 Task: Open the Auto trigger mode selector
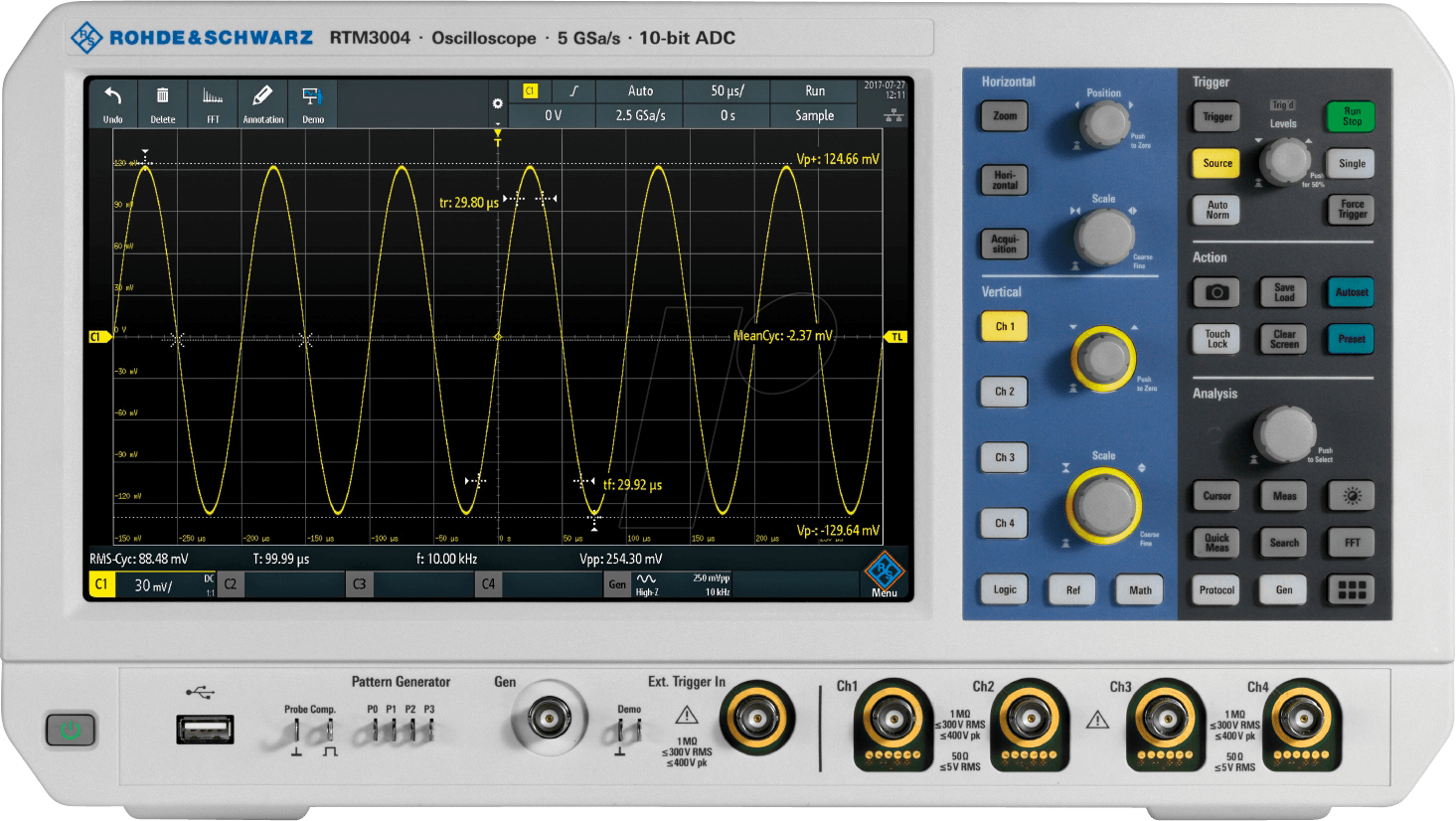pyautogui.click(x=640, y=91)
